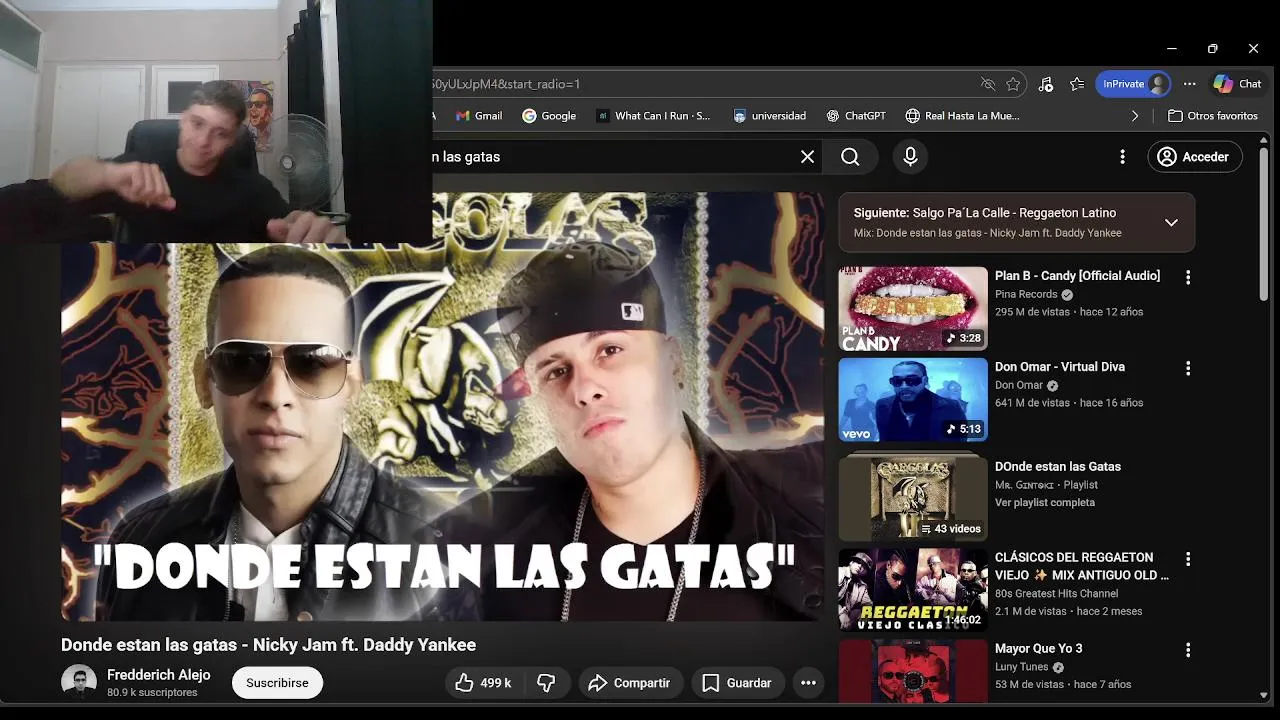Open Plan B - Candy [Official Audio] title
1280x720 pixels.
point(1077,276)
